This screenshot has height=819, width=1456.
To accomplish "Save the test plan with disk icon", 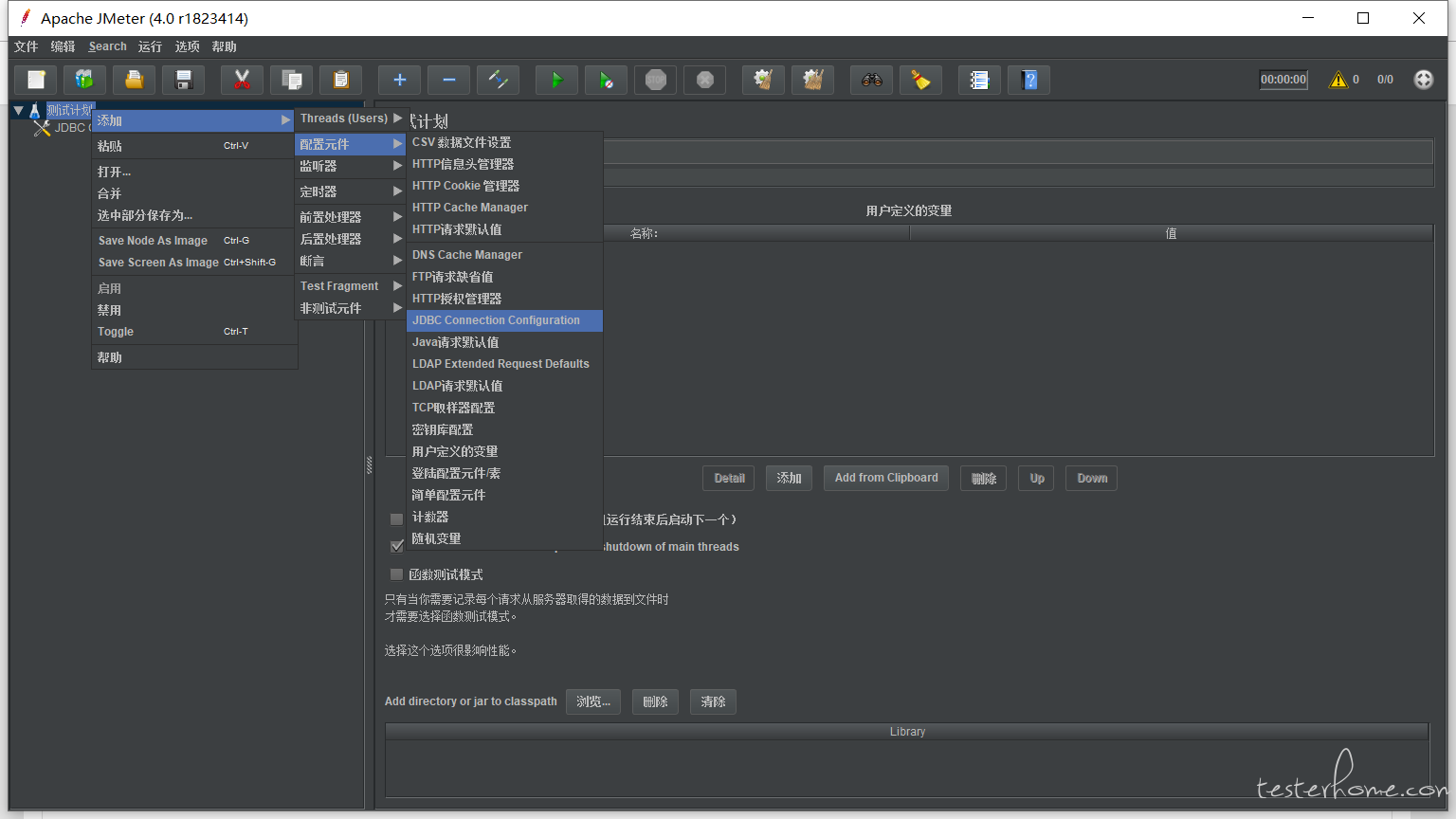I will pos(184,80).
